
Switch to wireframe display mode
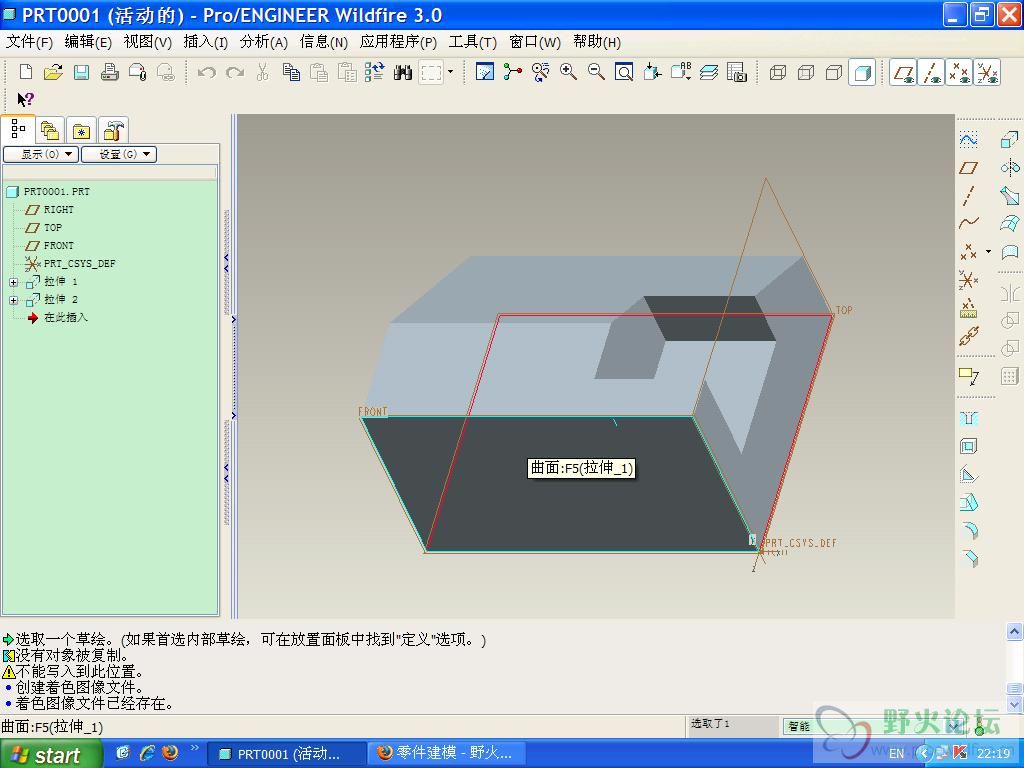[778, 72]
